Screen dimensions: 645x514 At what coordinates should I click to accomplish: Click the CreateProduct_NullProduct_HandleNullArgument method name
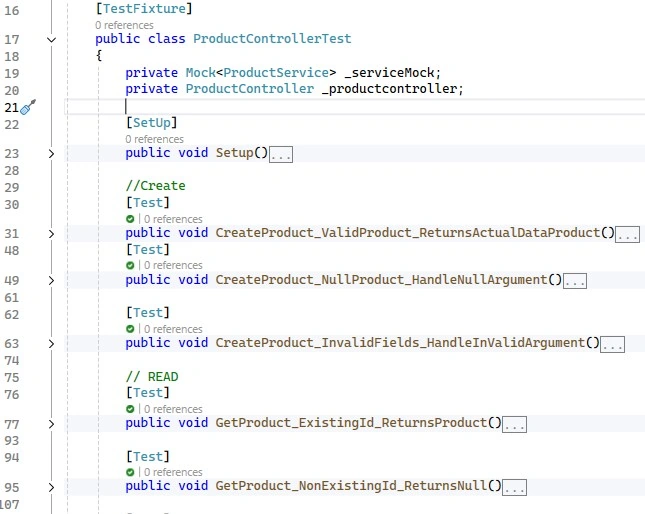(x=381, y=280)
